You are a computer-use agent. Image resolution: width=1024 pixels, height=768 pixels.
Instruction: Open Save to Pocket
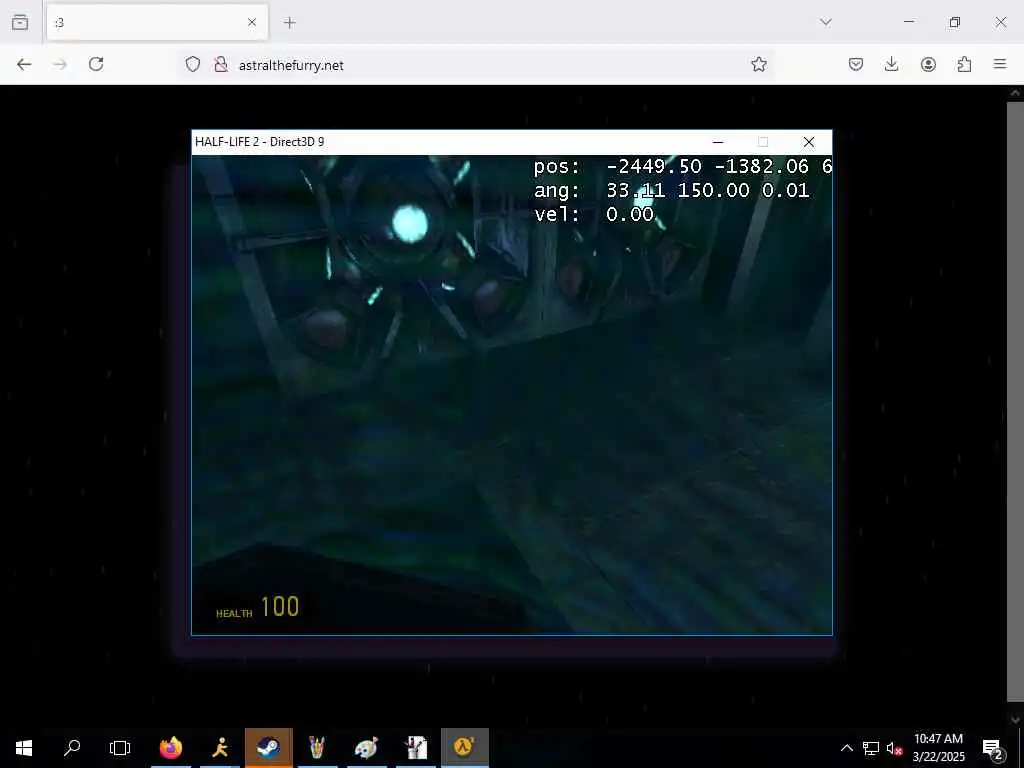(856, 64)
